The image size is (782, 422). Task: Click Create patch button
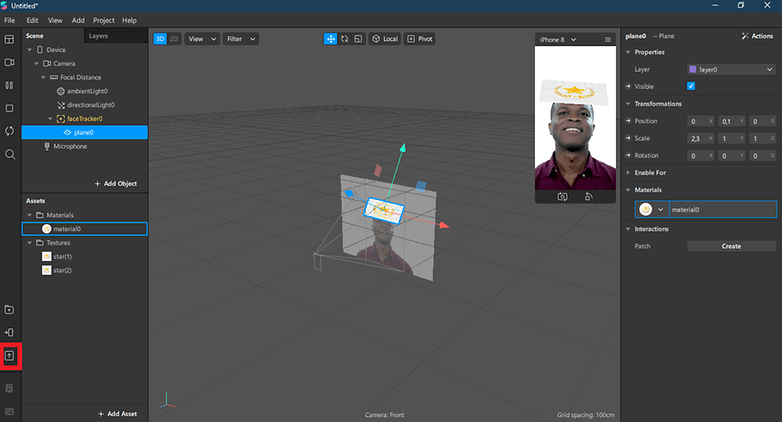(731, 246)
